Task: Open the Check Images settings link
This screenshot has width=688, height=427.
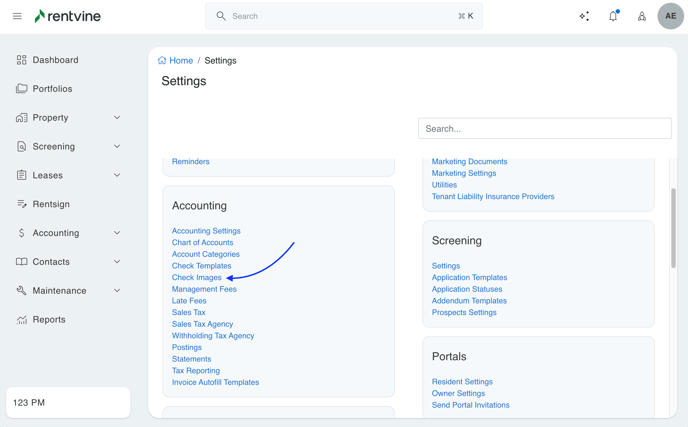Action: (196, 278)
